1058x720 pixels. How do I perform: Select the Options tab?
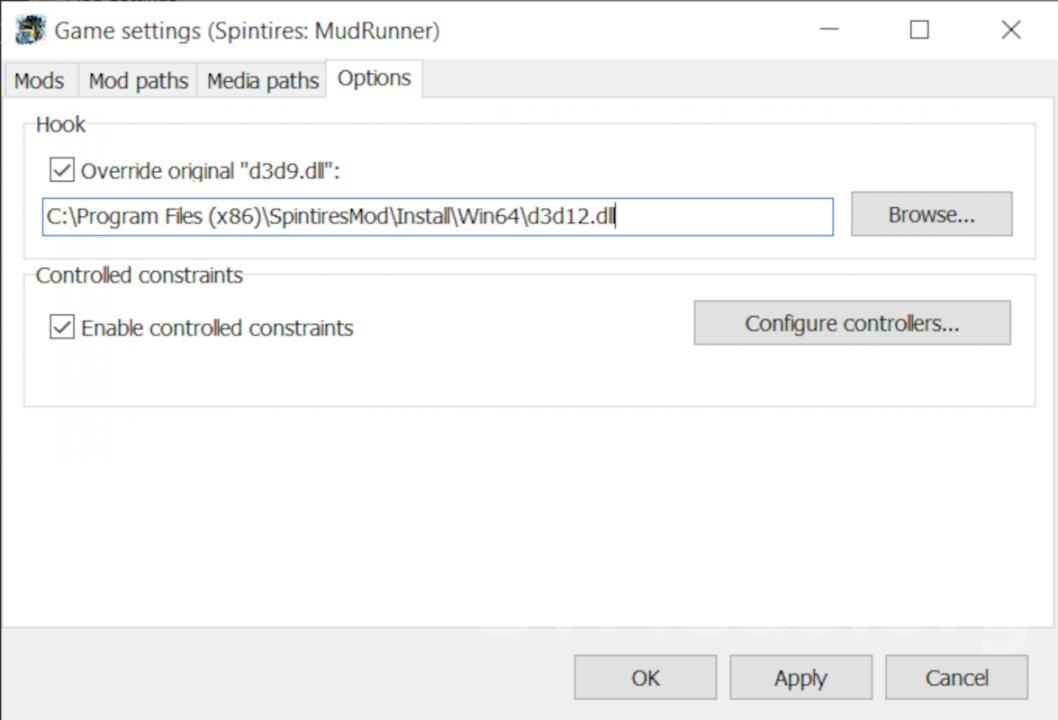tap(374, 79)
